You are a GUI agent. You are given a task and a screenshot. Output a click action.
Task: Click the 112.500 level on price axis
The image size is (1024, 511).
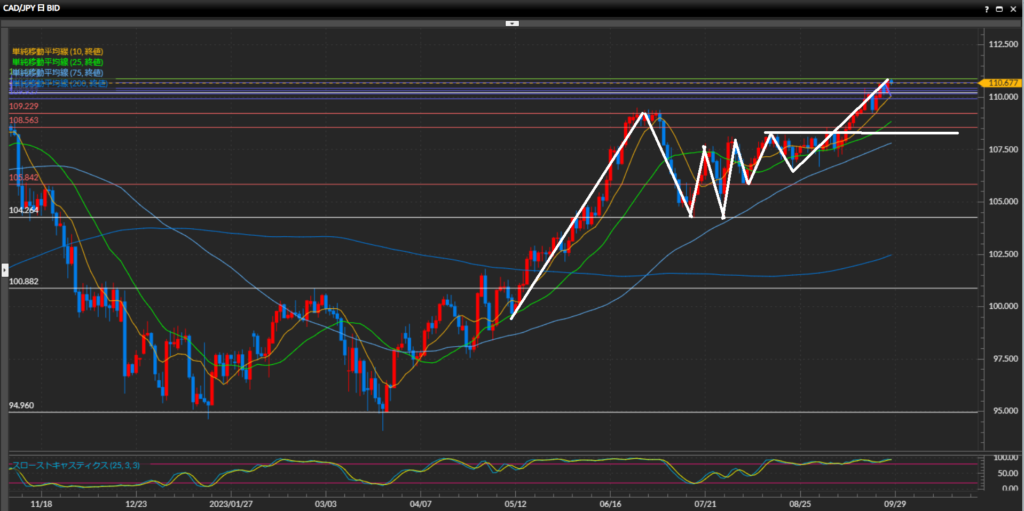1000,46
